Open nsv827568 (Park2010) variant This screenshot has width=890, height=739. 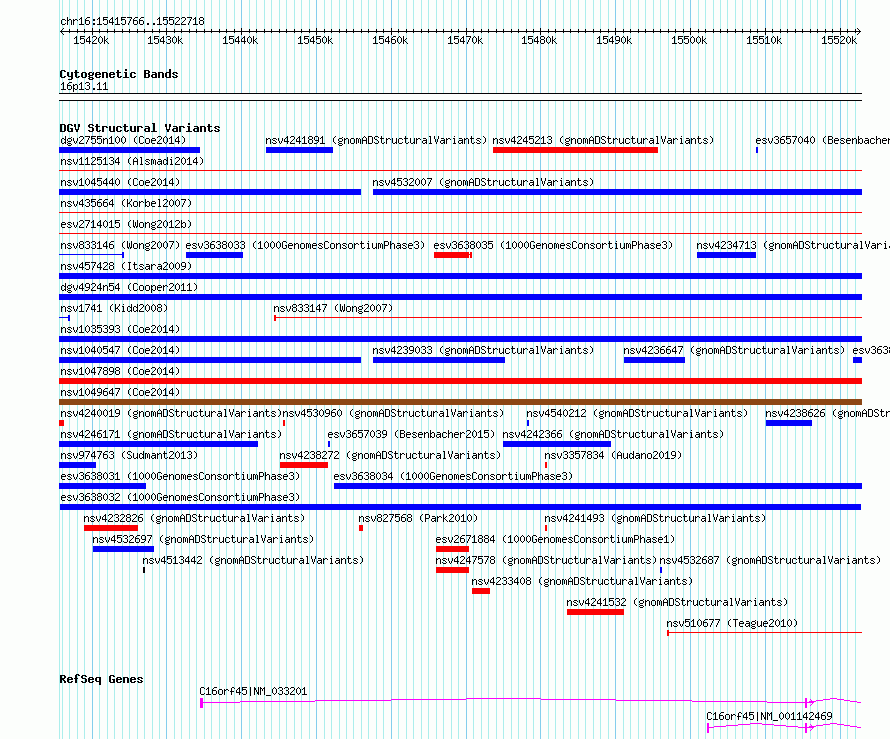coord(418,518)
